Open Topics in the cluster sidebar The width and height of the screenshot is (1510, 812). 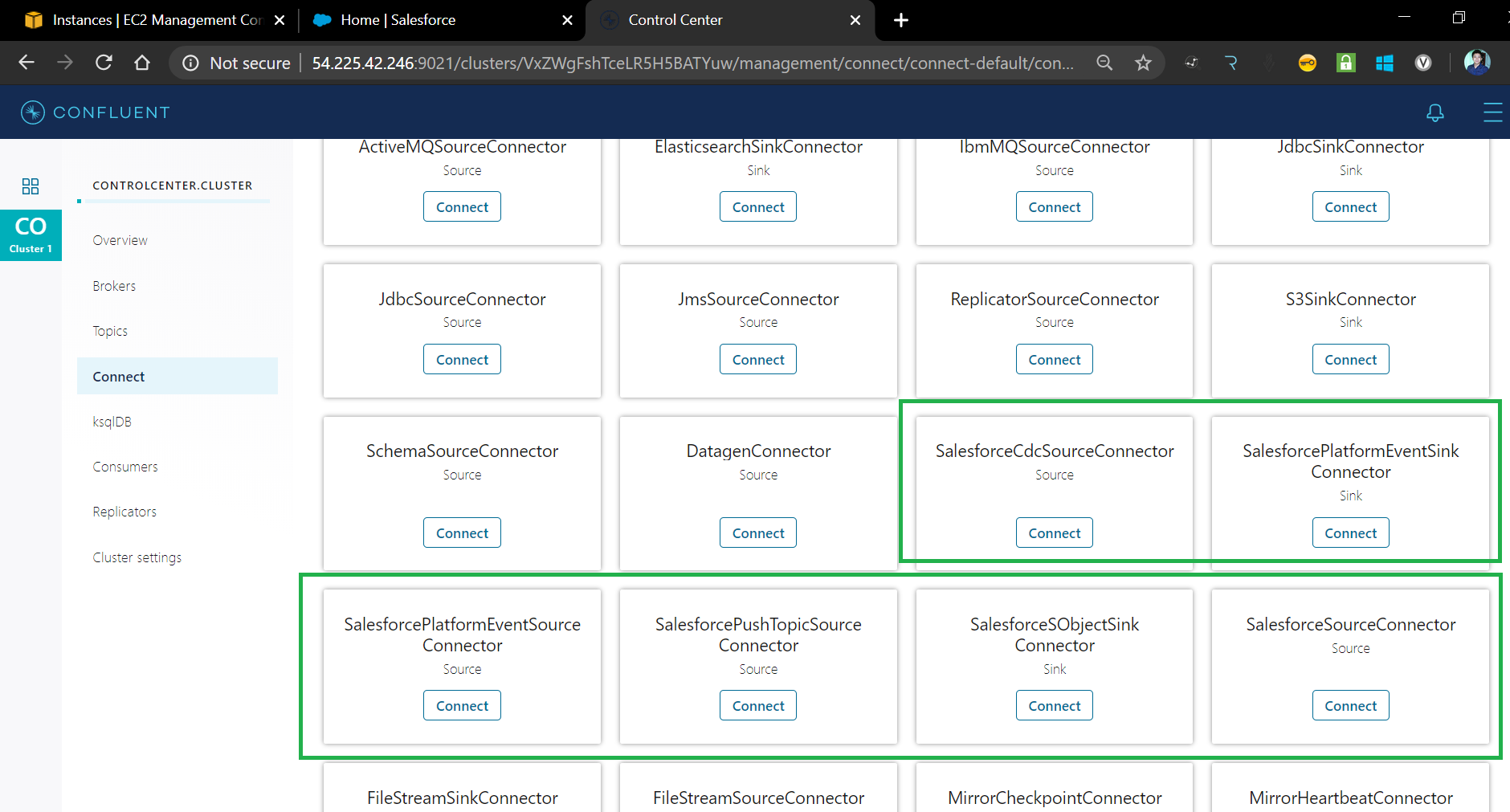click(x=110, y=331)
